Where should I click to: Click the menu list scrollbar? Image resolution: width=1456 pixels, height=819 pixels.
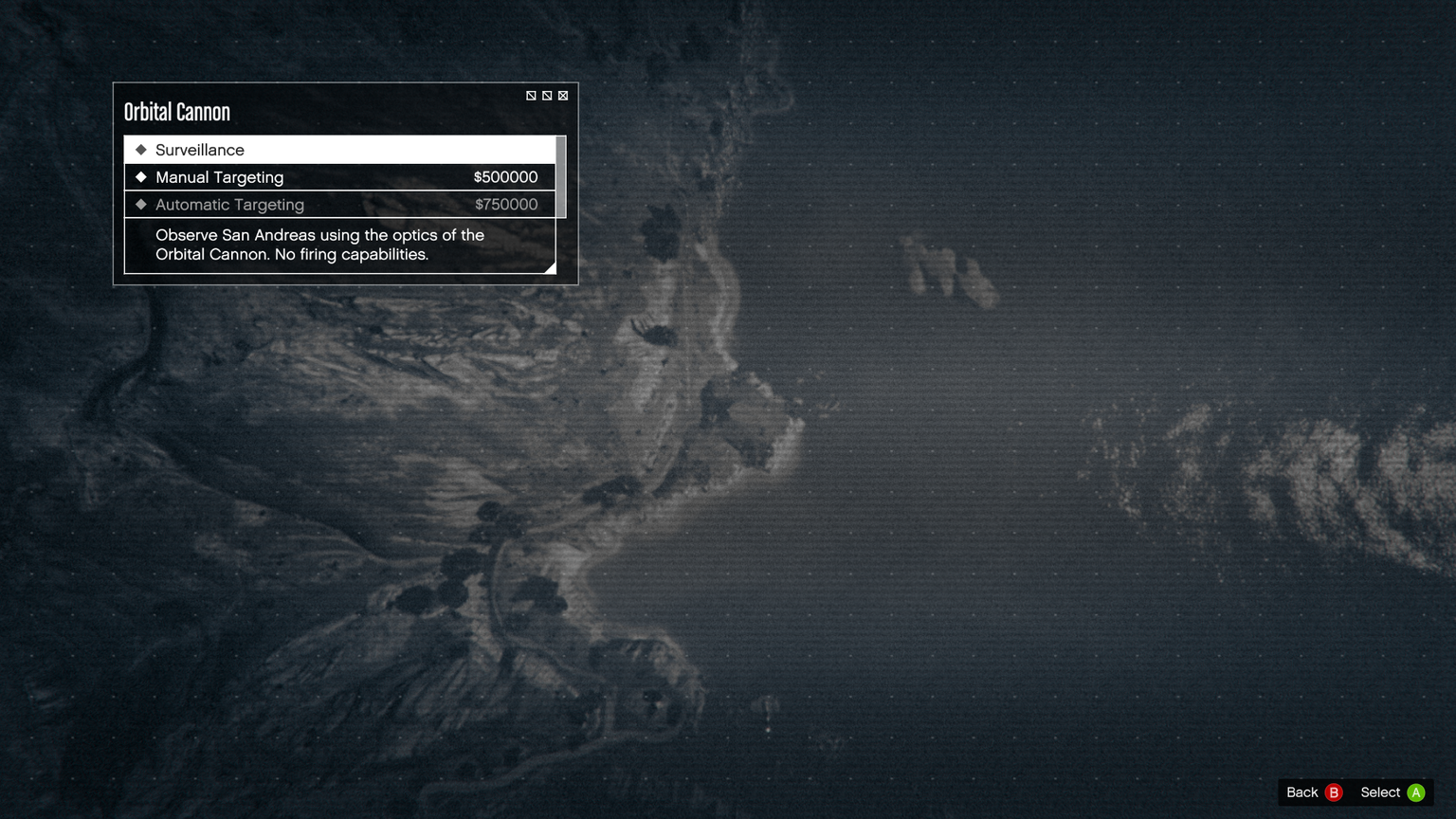coord(561,176)
